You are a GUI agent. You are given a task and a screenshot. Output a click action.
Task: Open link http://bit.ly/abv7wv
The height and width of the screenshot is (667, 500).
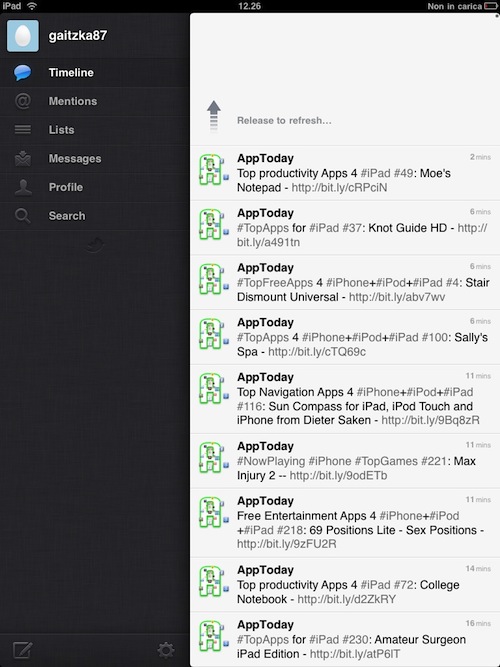(x=397, y=297)
